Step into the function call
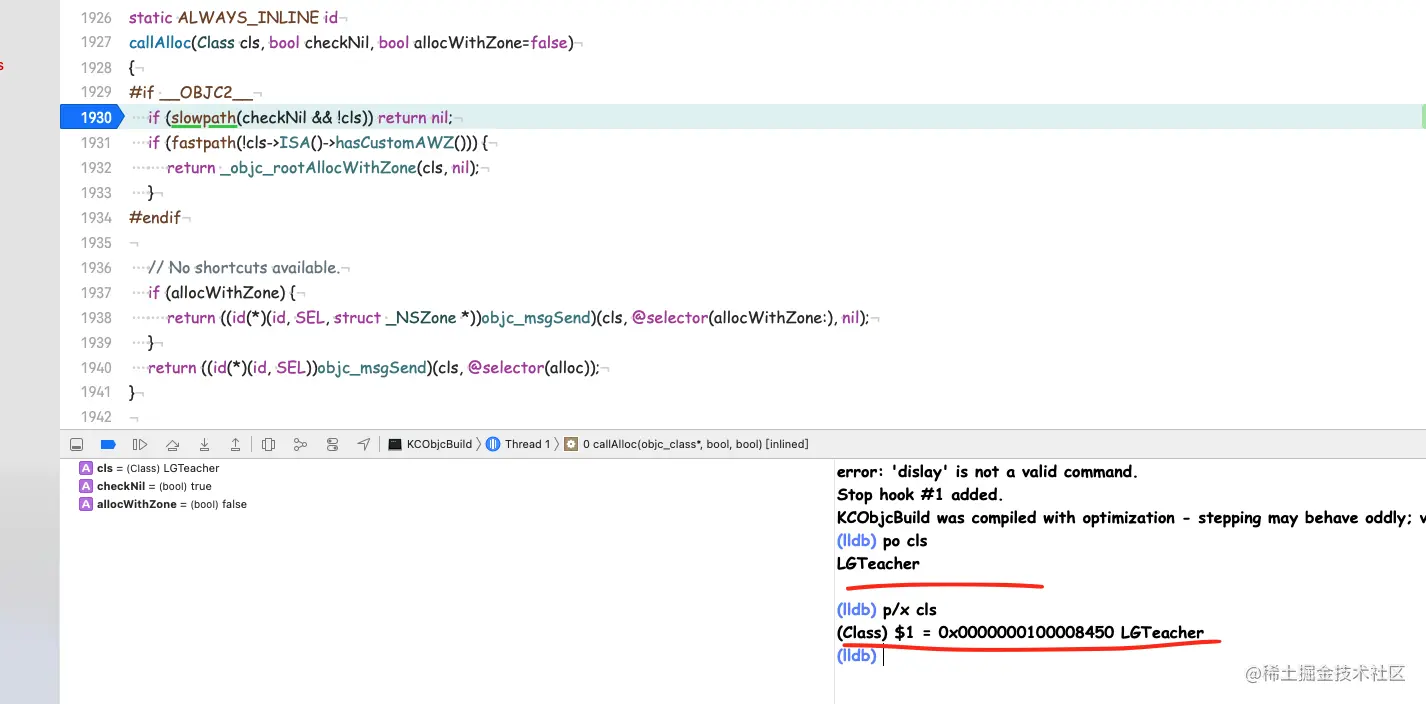The height and width of the screenshot is (704, 1426). click(x=204, y=444)
